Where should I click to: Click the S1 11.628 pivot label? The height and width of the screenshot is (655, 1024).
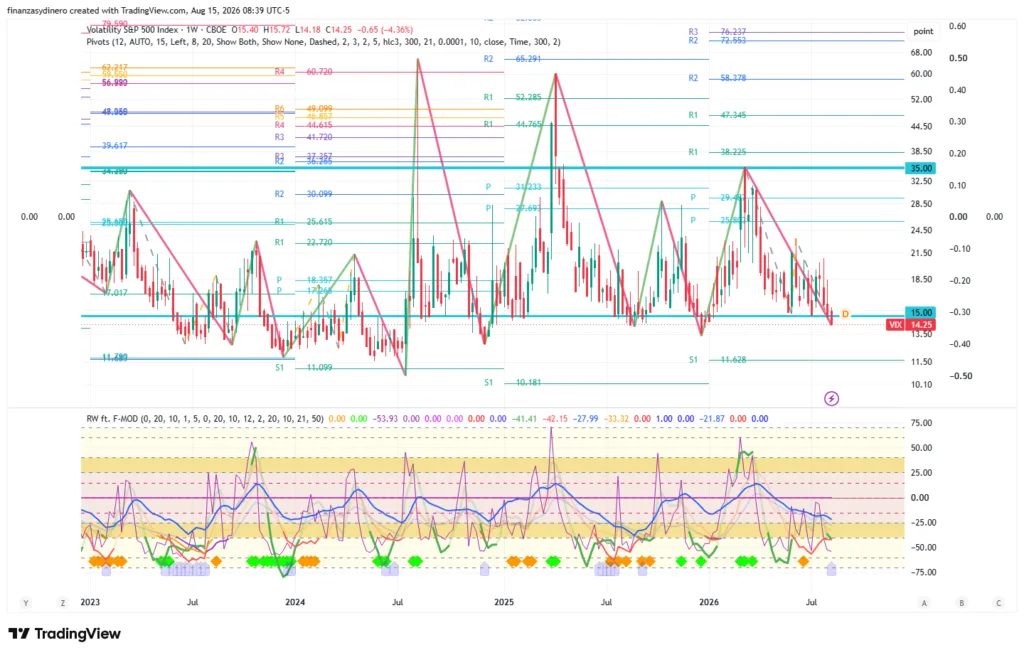[717, 360]
